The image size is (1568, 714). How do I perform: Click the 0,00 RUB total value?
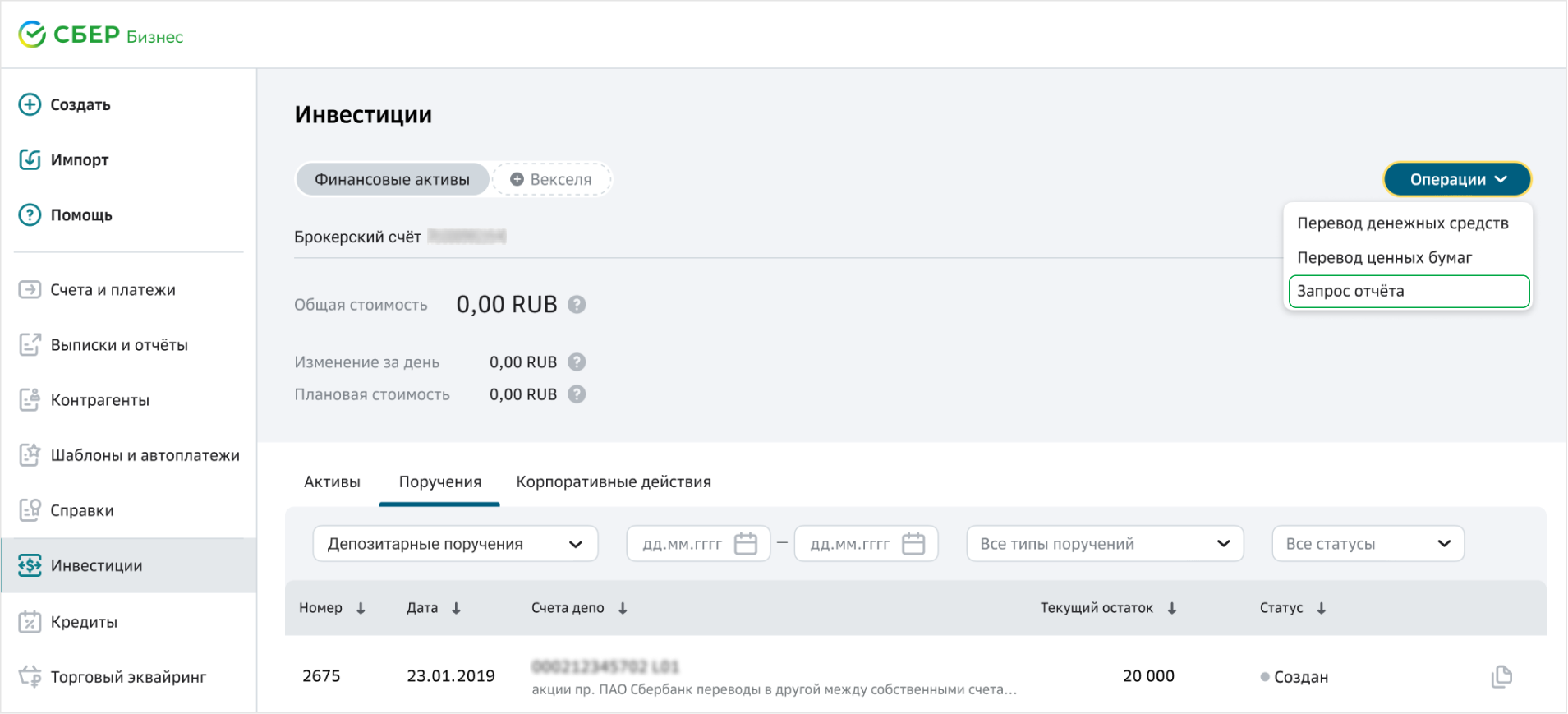click(x=507, y=304)
